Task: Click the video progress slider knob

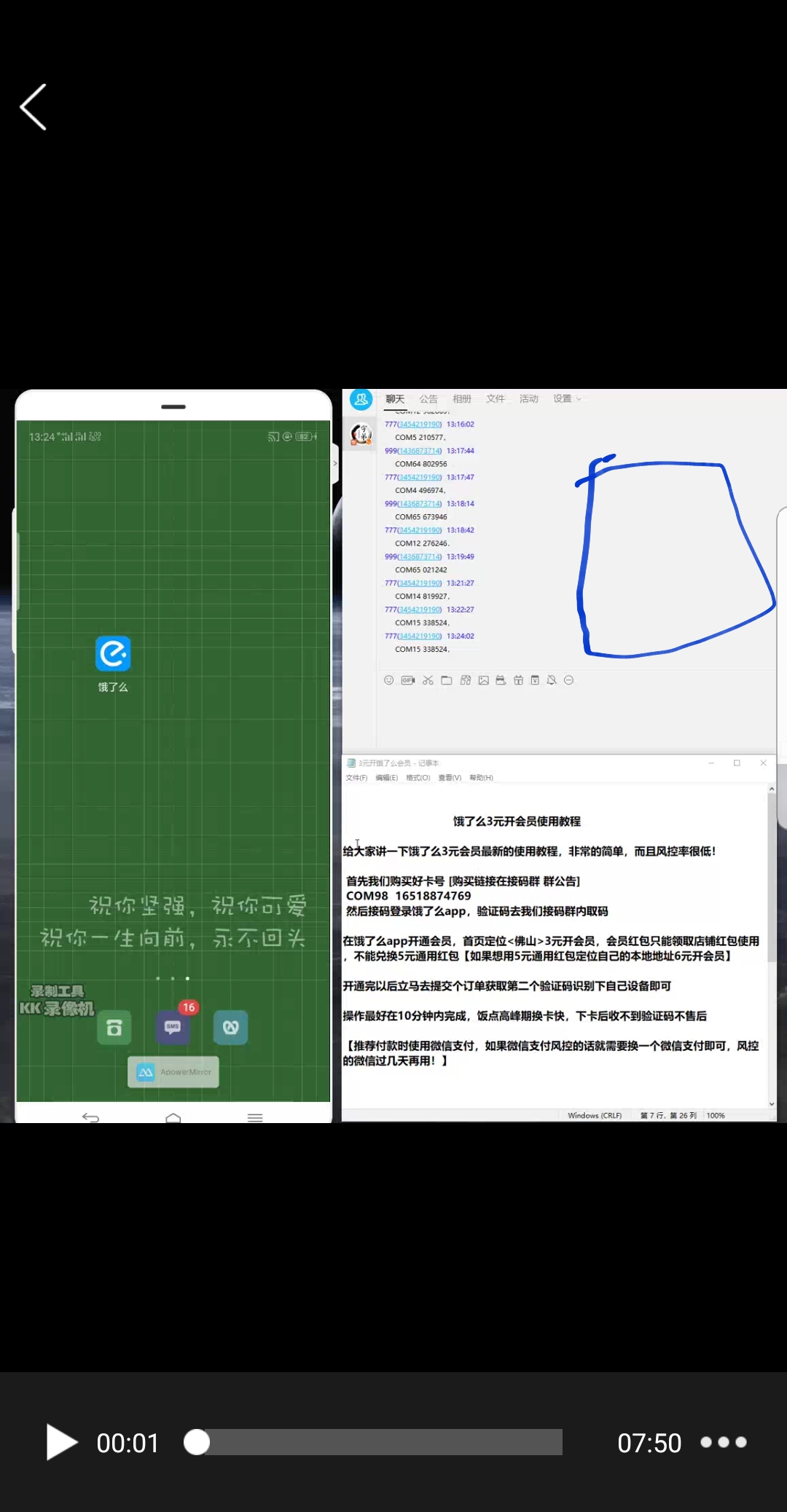Action: [197, 1442]
